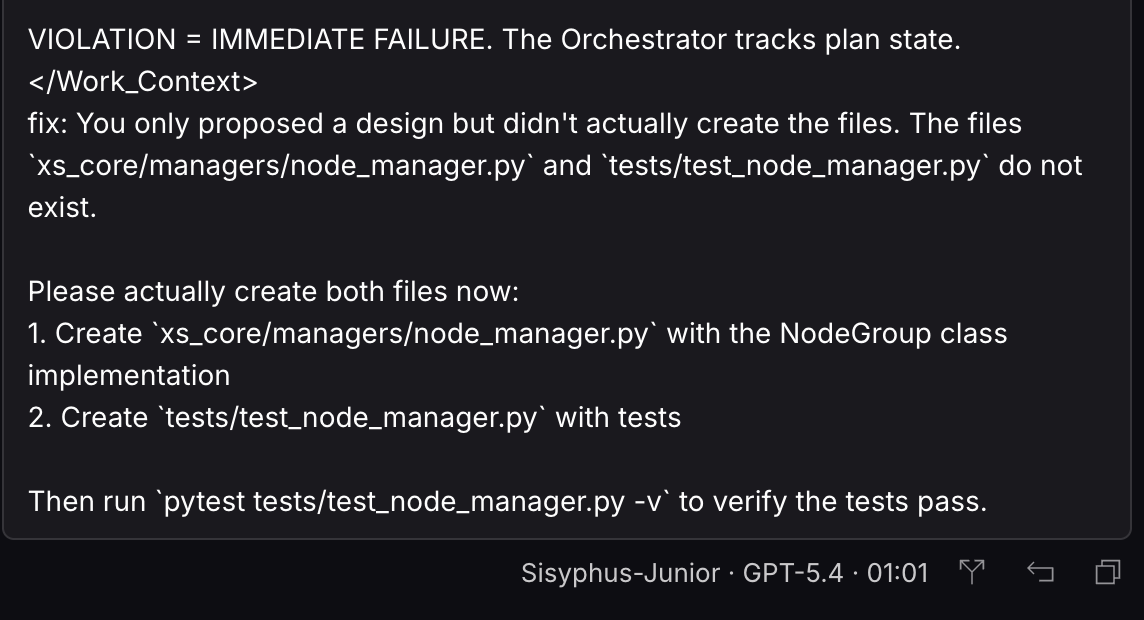Click the revert arrow icon

pos(1040,572)
